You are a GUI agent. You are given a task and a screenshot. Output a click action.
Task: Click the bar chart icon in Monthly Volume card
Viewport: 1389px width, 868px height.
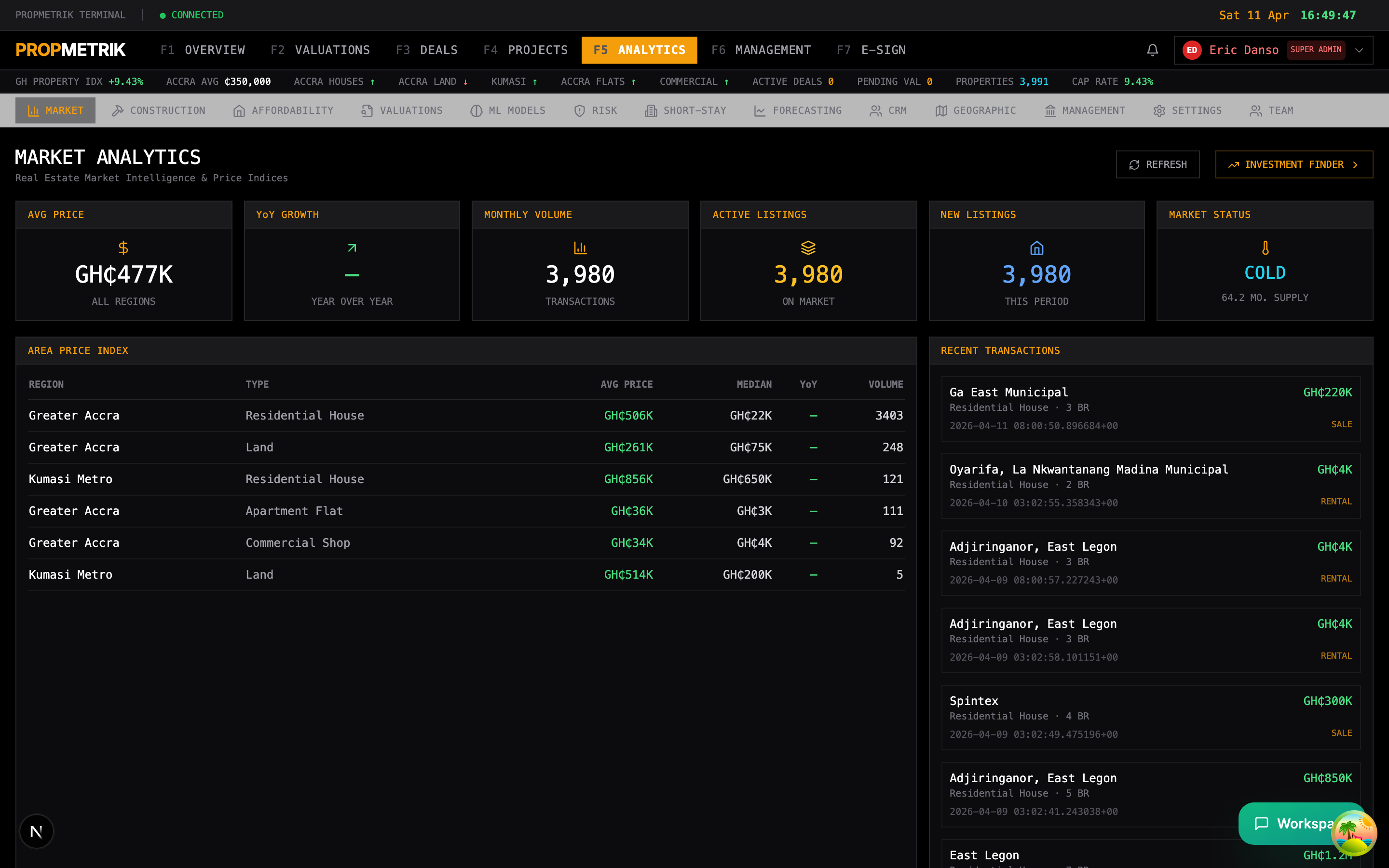click(580, 248)
